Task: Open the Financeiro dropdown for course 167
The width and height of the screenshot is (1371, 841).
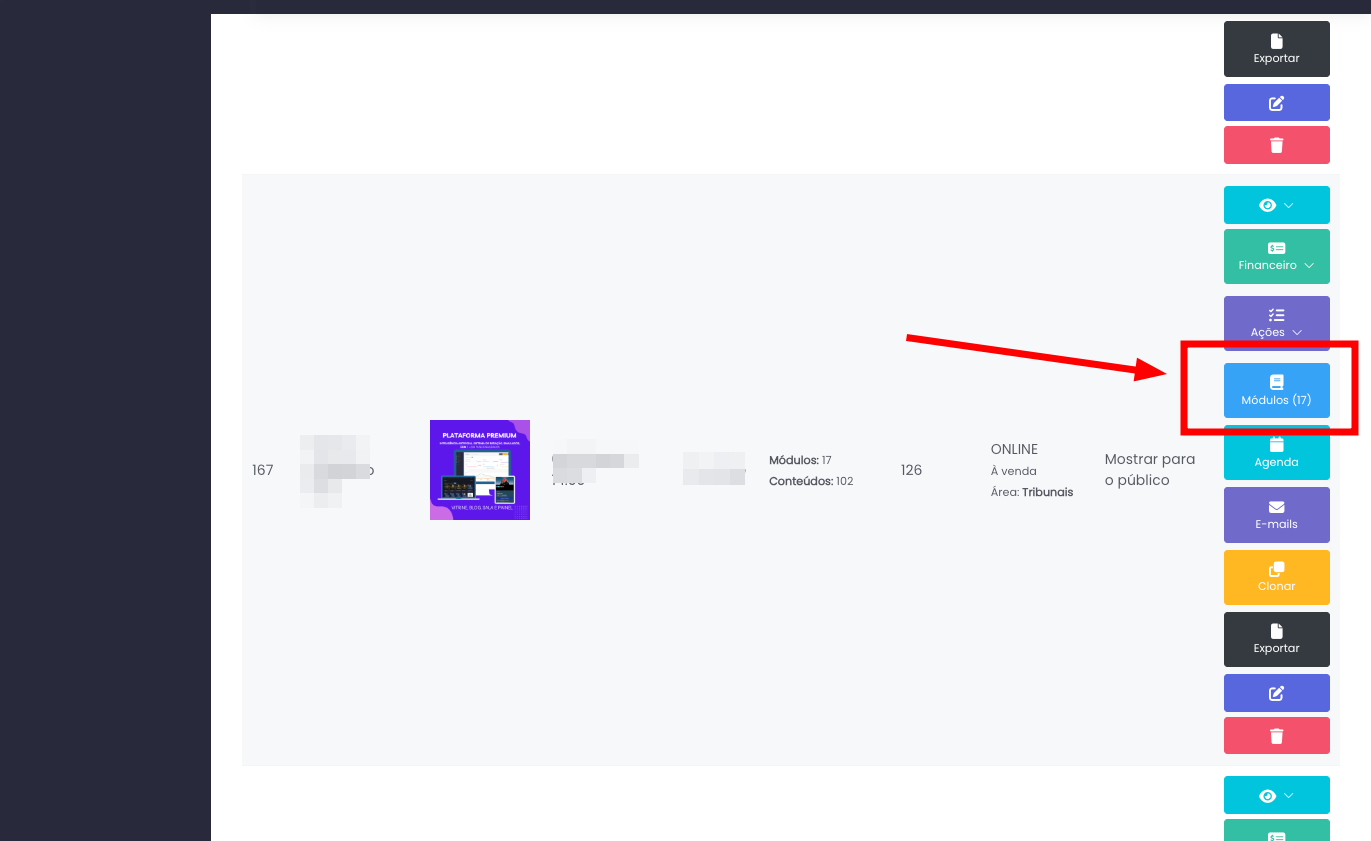Action: [1276, 256]
